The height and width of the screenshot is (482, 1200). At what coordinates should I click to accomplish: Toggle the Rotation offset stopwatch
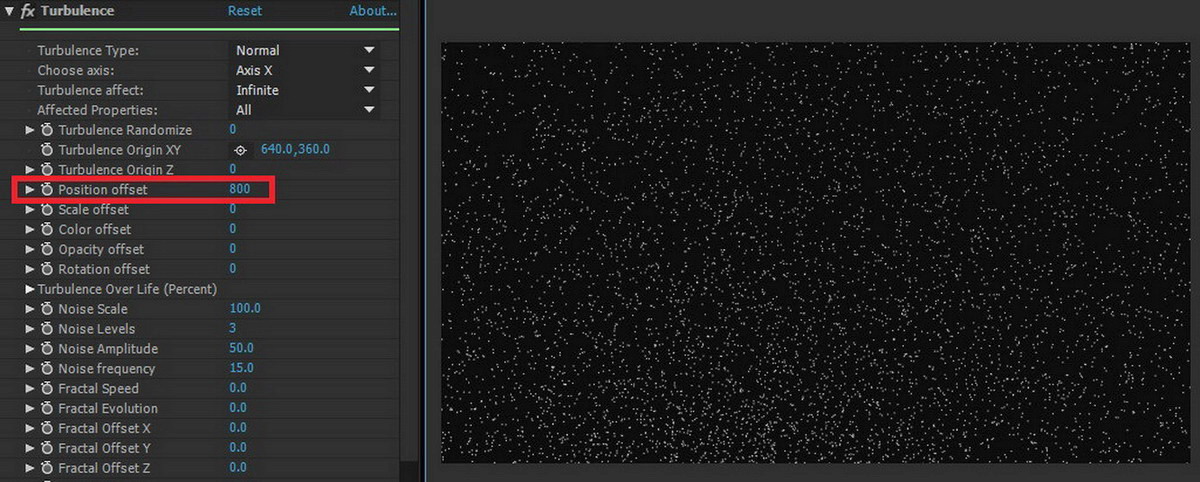[47, 269]
